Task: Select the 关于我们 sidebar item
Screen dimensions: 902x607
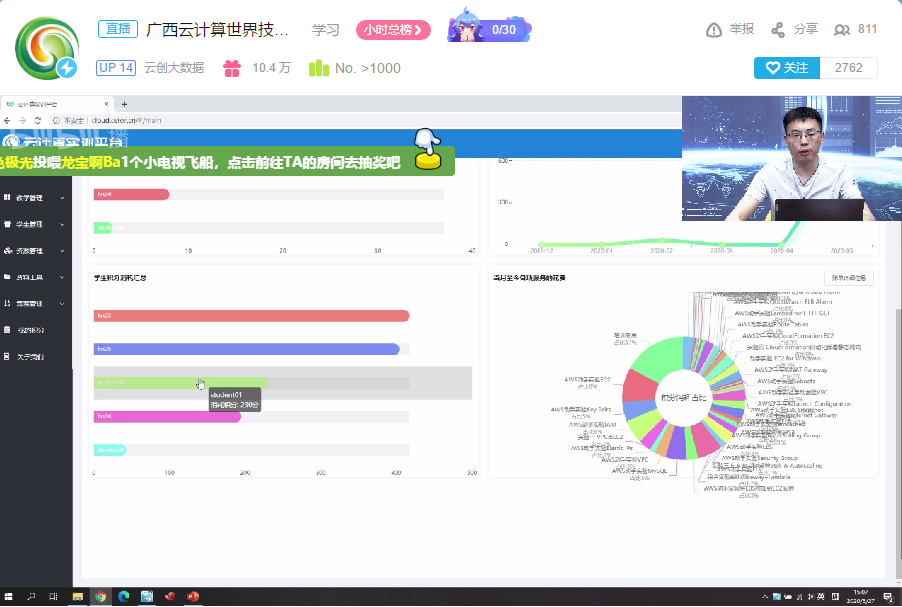Action: click(30, 356)
